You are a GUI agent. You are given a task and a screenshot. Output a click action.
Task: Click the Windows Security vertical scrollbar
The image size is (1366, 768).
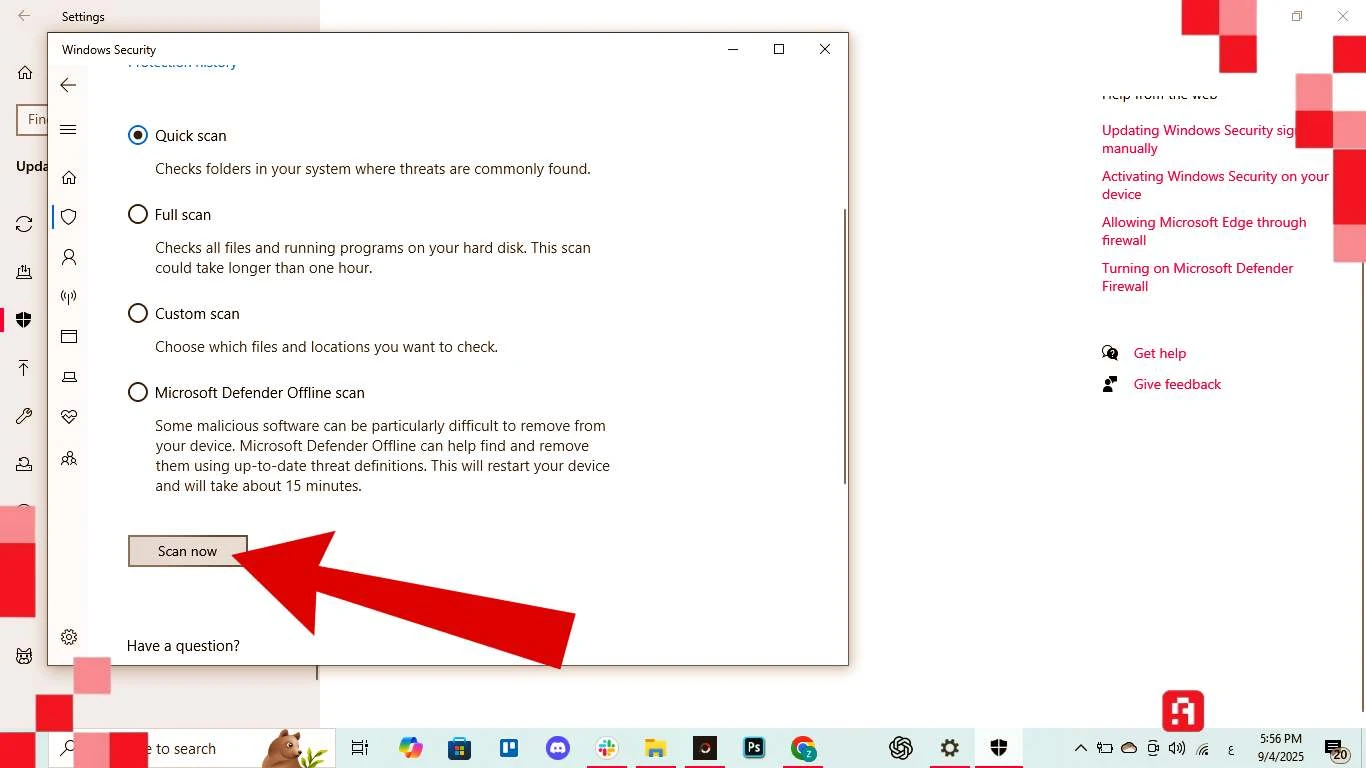845,346
